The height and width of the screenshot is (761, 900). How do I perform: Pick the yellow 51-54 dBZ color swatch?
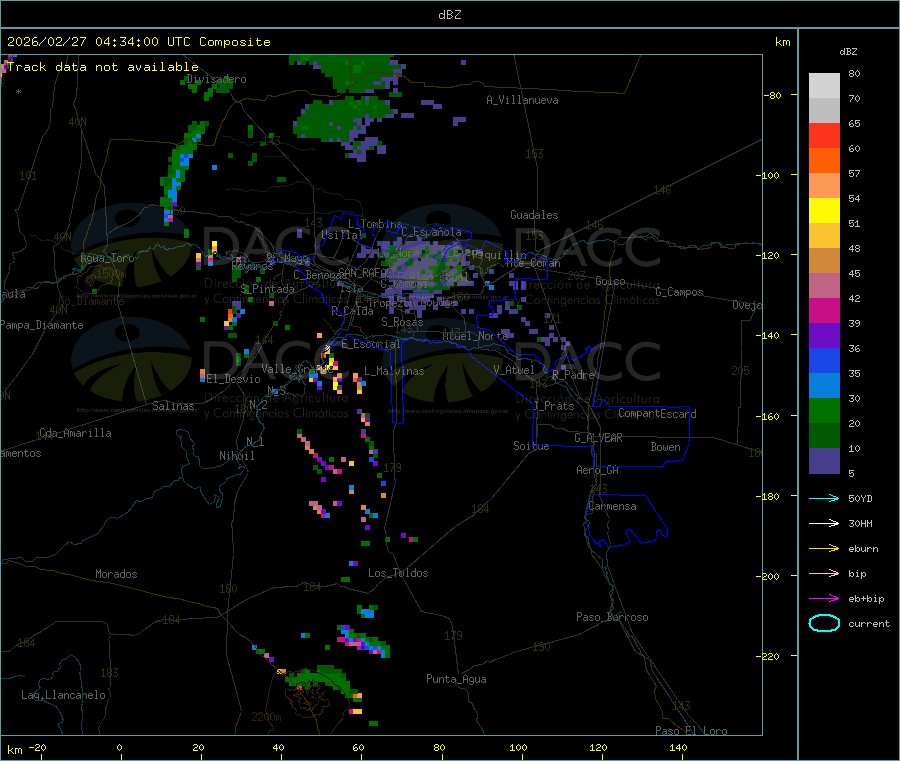824,211
